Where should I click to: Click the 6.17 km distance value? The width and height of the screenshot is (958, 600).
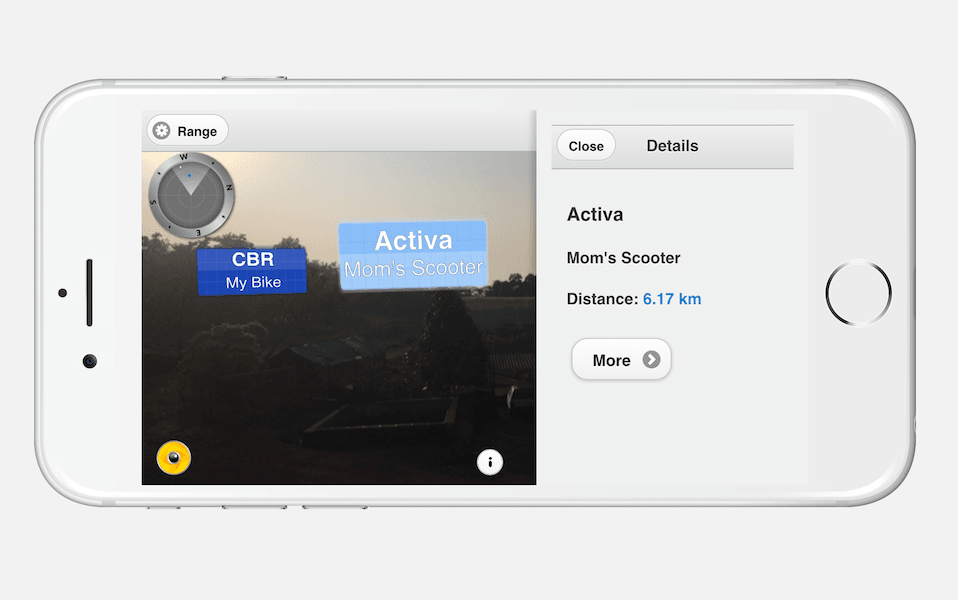(x=672, y=299)
